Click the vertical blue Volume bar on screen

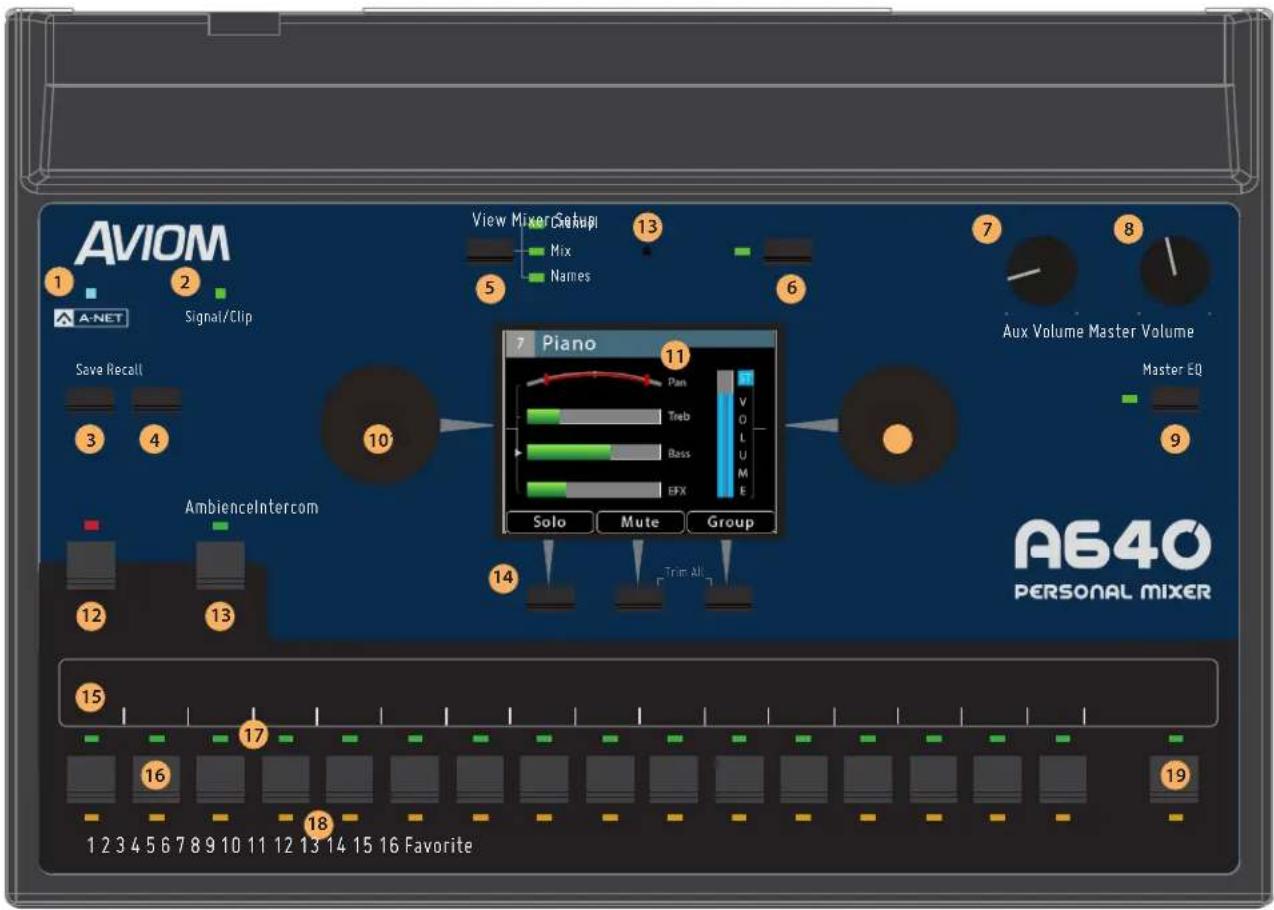click(x=725, y=434)
